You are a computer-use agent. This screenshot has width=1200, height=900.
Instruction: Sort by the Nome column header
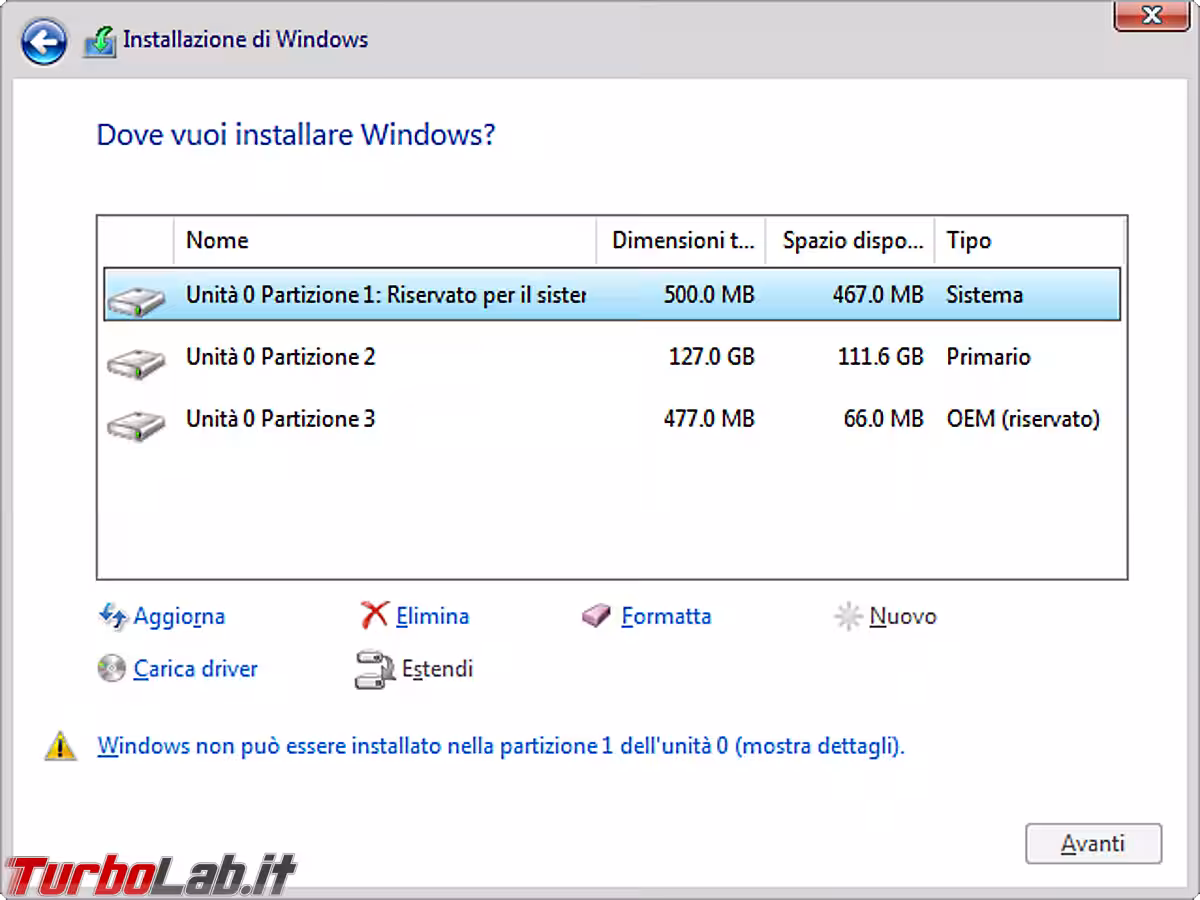(385, 240)
